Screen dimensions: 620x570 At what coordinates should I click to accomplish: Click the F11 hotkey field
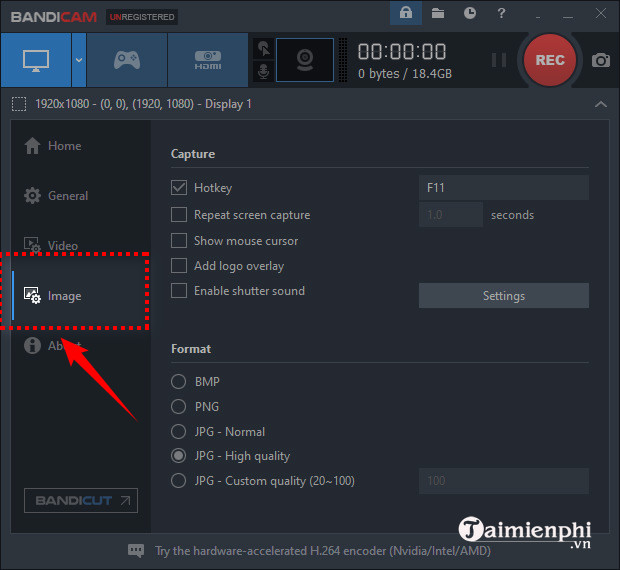point(504,187)
